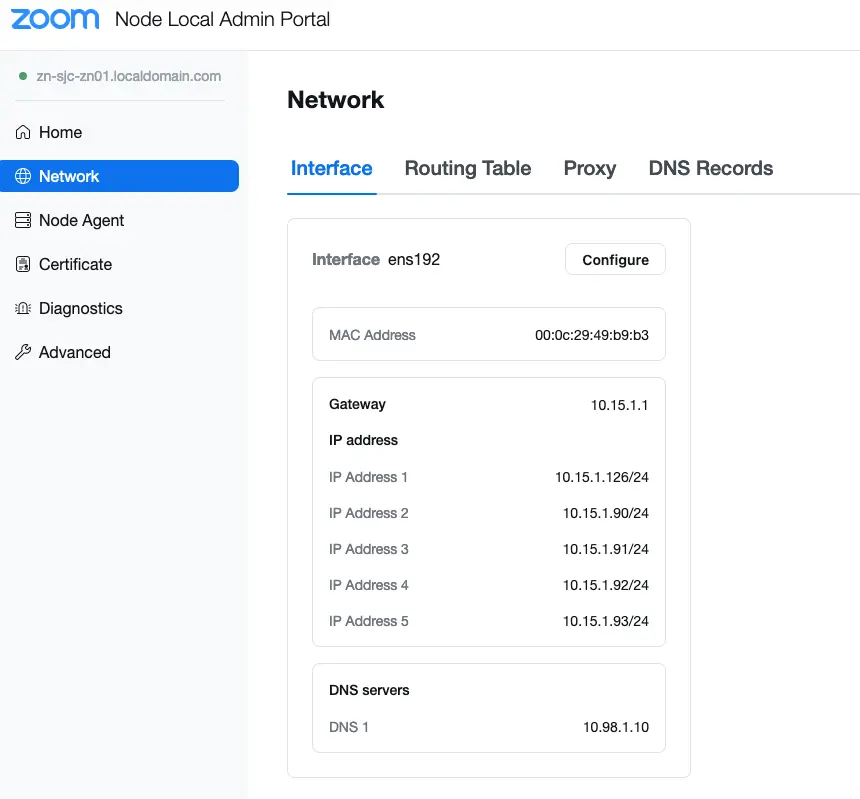Click the Advanced wrench icon

click(23, 352)
